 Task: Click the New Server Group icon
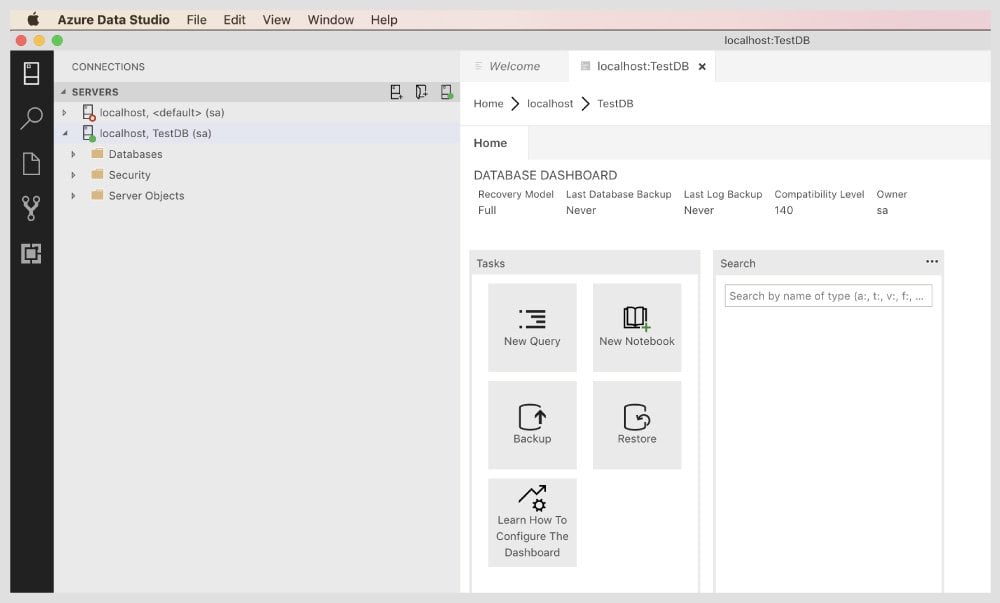[x=421, y=92]
